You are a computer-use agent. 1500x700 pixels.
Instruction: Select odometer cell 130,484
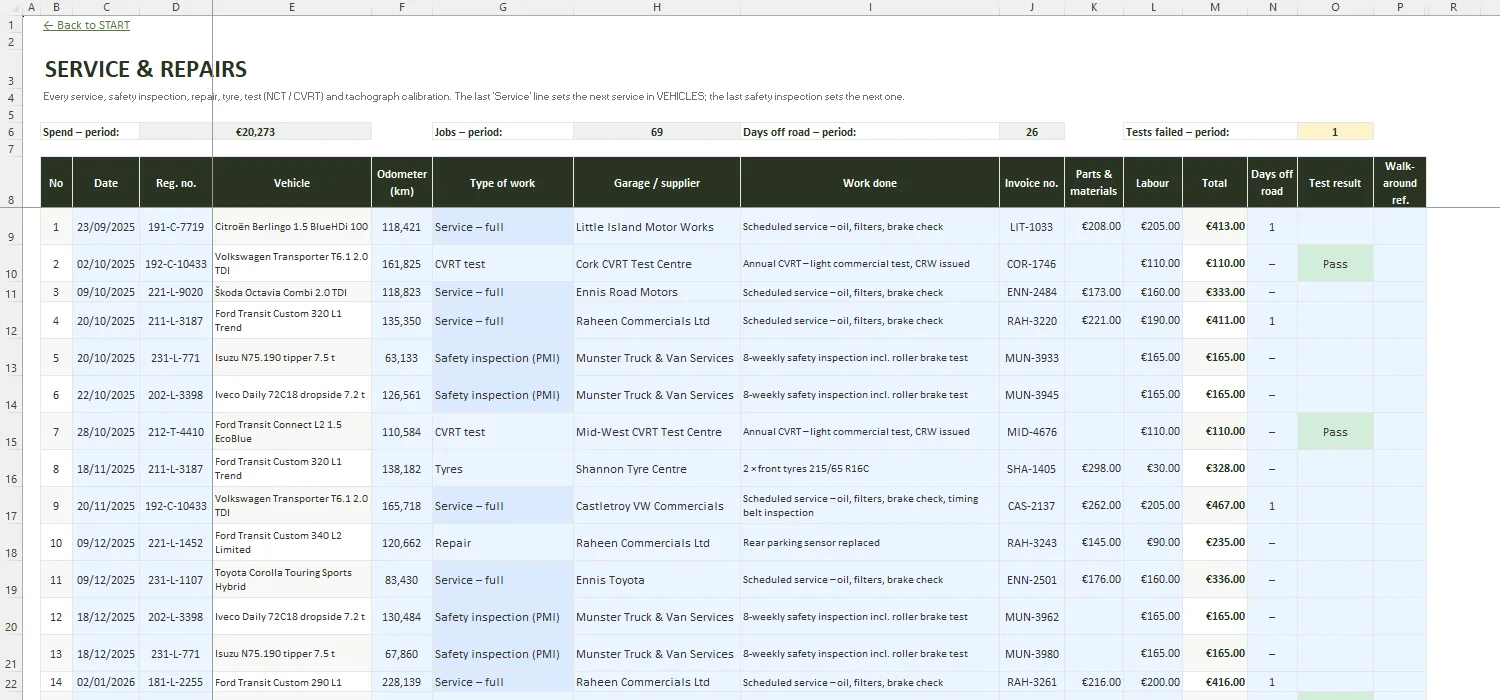(x=402, y=617)
